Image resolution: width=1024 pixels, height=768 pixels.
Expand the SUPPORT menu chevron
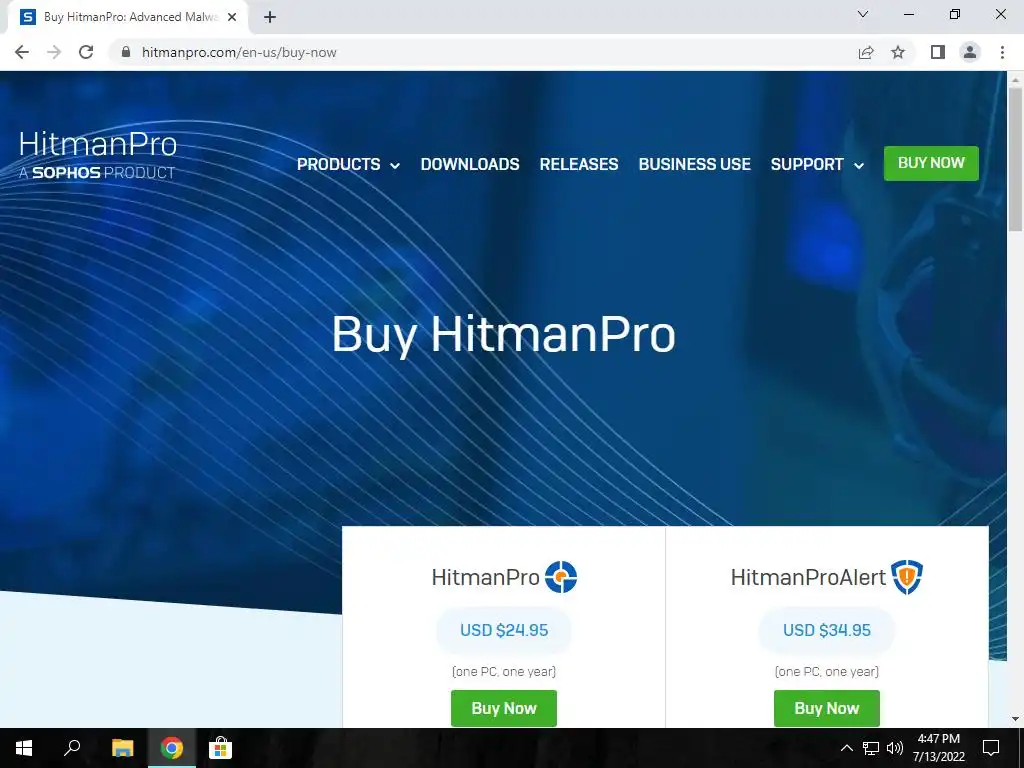(x=859, y=166)
